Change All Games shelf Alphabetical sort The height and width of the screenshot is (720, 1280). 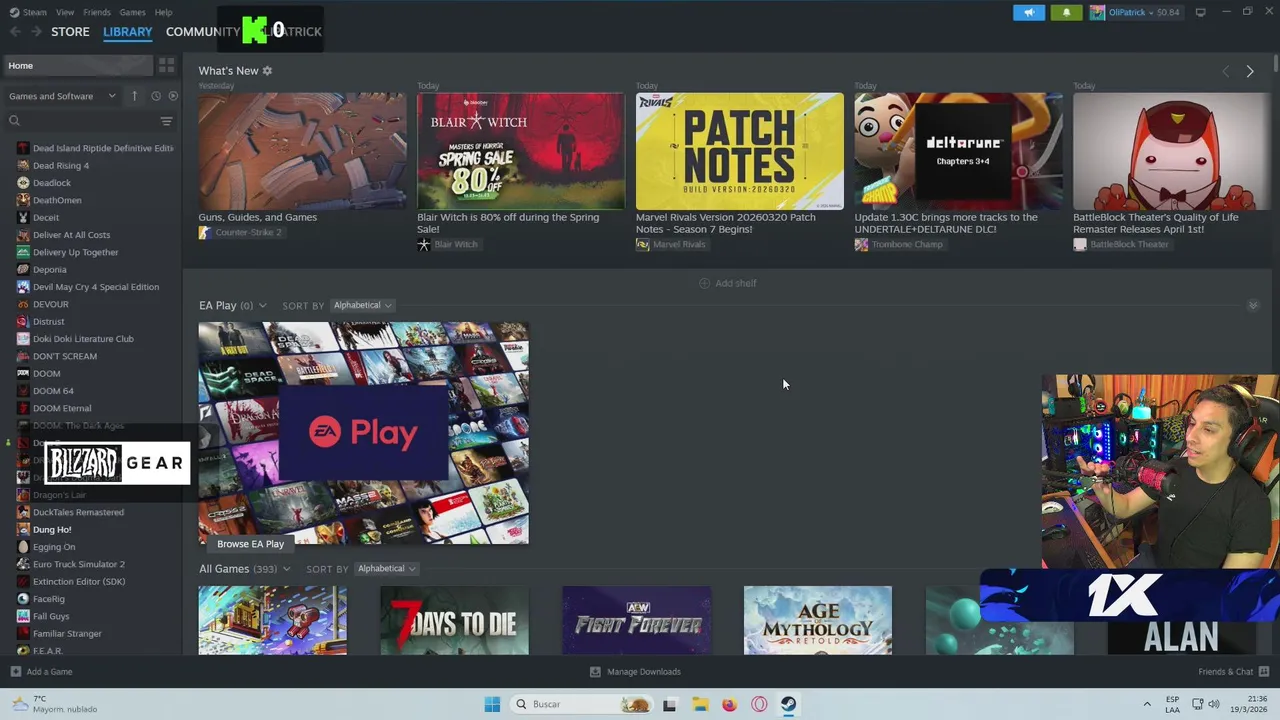coord(387,569)
